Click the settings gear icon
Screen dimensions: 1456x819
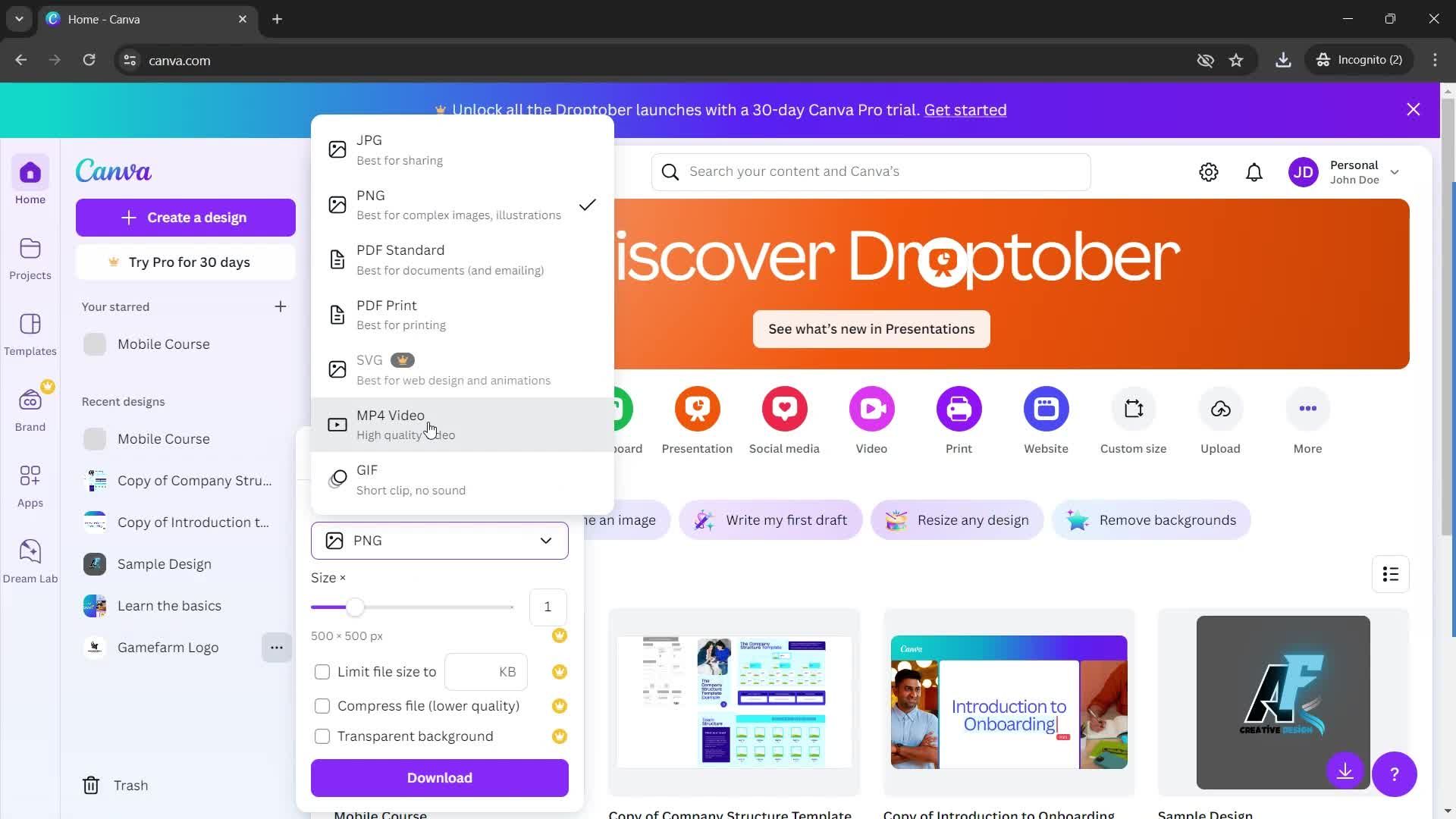click(1209, 172)
